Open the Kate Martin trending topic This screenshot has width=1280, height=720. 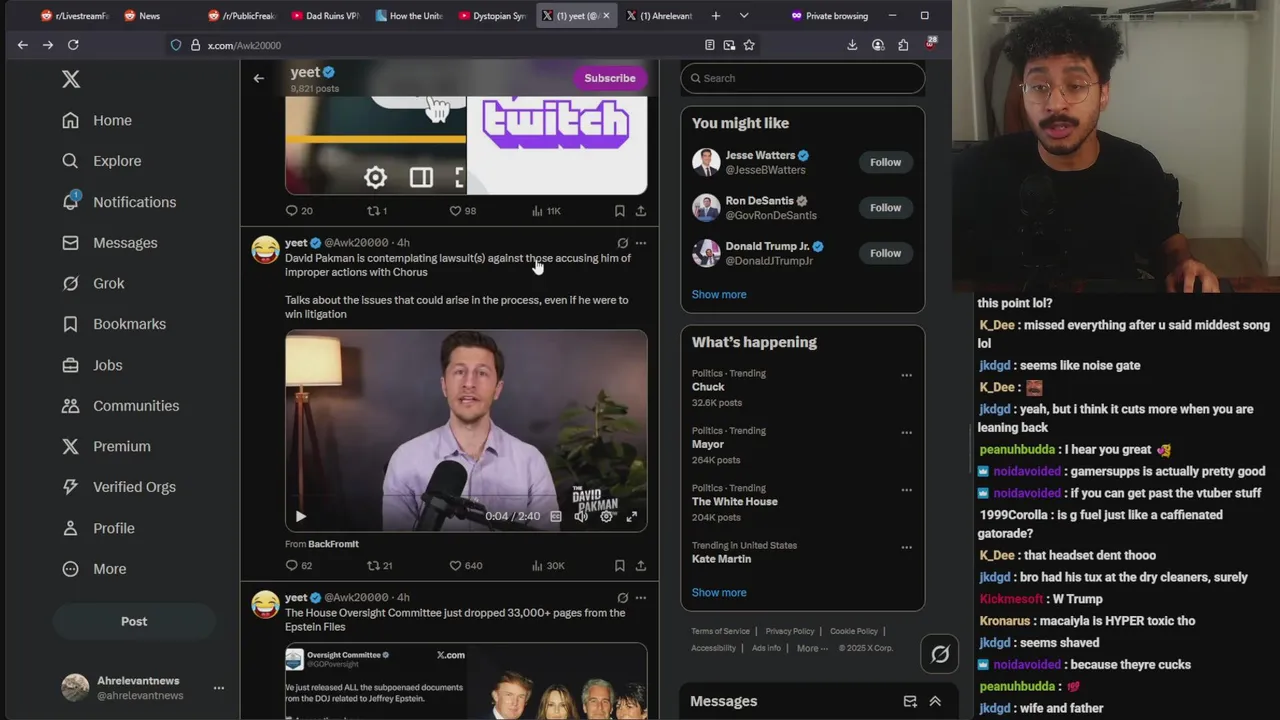click(x=721, y=559)
